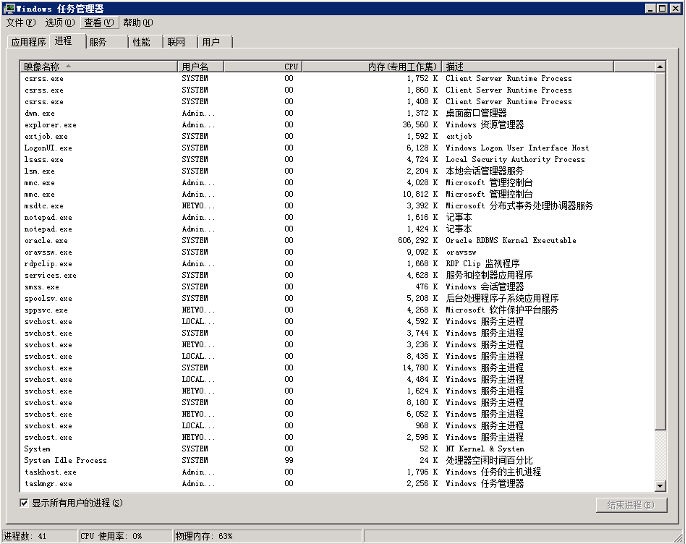Sort by 映像名称 column header
This screenshot has width=686, height=544.
pos(99,67)
